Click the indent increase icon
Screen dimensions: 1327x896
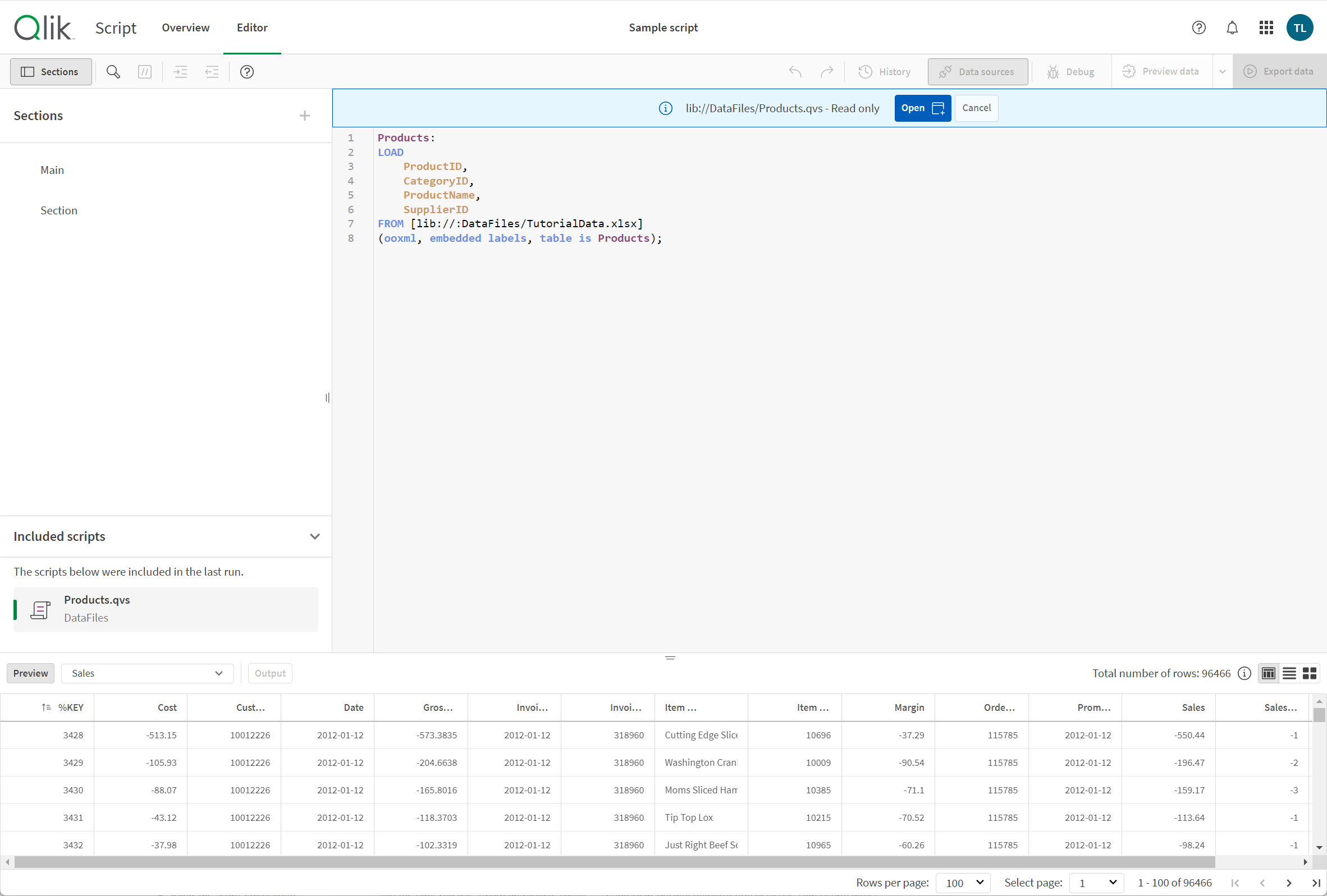tap(179, 71)
